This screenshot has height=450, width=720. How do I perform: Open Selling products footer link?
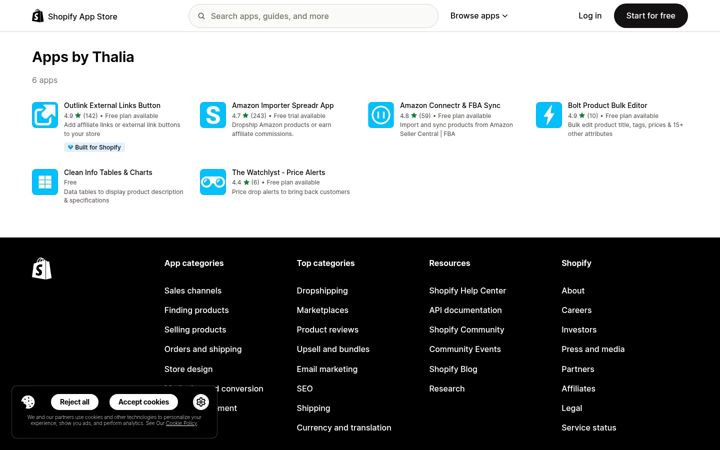click(x=195, y=330)
